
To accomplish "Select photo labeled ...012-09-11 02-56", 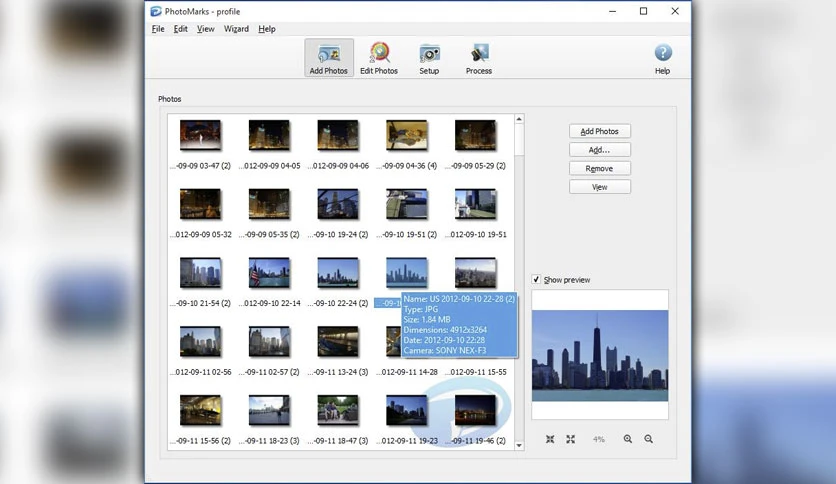I will (200, 341).
